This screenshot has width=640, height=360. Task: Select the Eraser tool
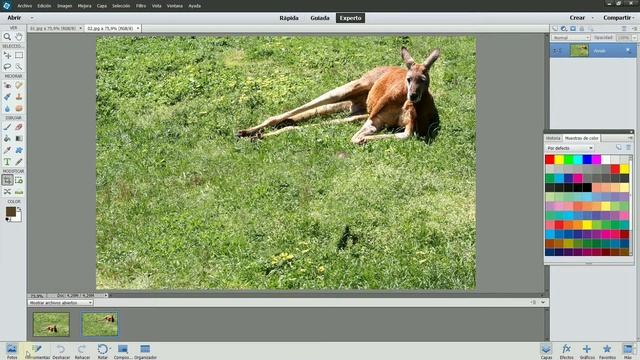point(19,127)
